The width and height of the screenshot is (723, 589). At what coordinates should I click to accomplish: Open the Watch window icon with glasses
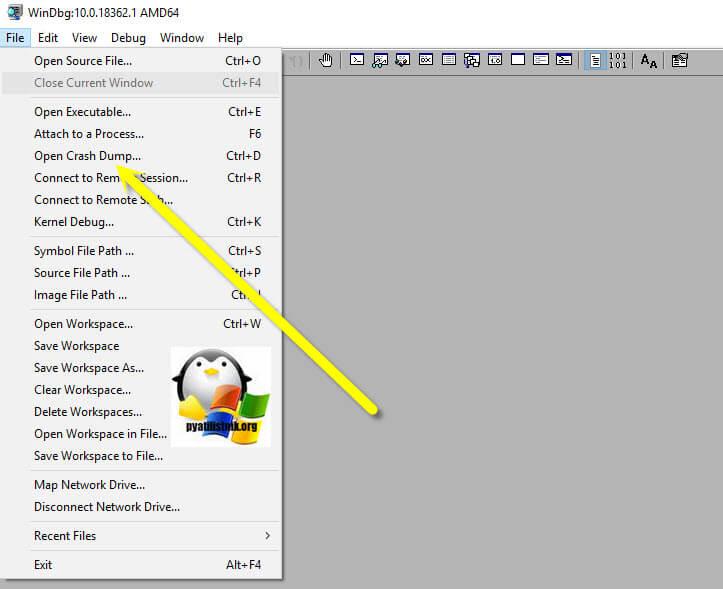[380, 60]
